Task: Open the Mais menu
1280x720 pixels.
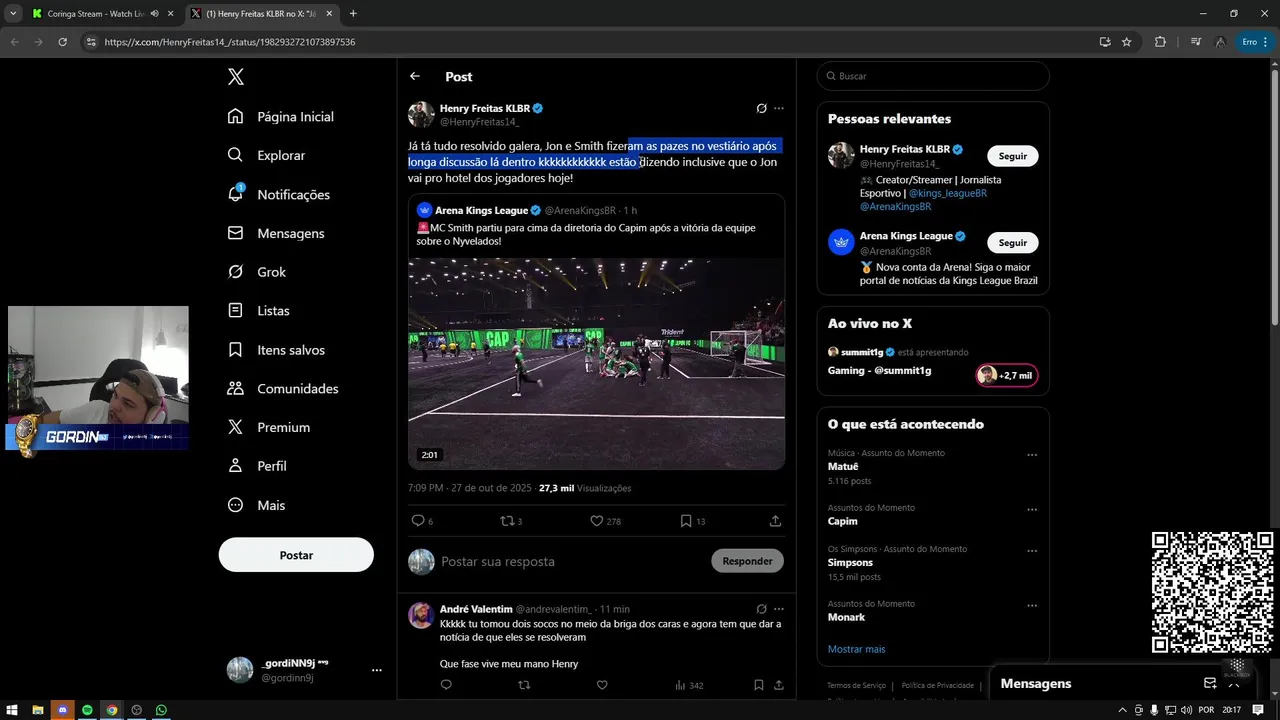Action: (x=256, y=505)
